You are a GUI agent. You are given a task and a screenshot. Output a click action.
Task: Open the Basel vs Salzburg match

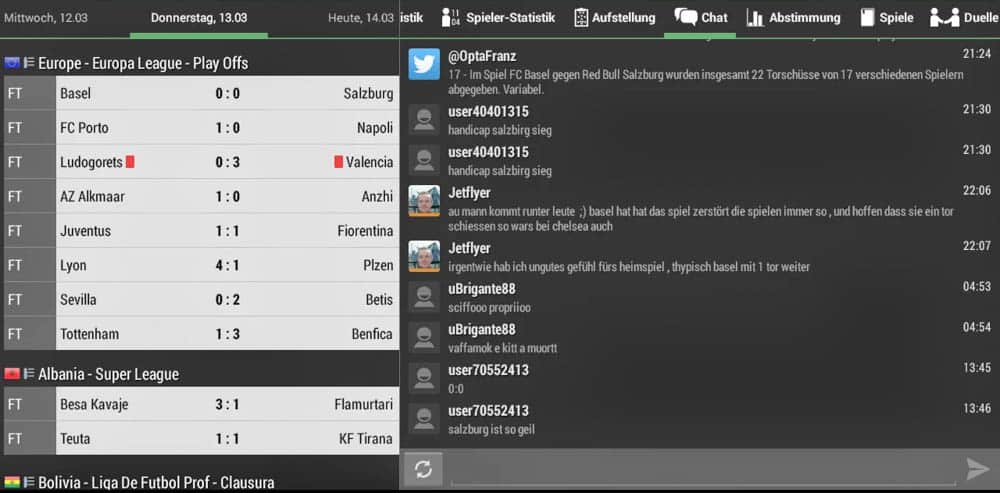click(202, 93)
